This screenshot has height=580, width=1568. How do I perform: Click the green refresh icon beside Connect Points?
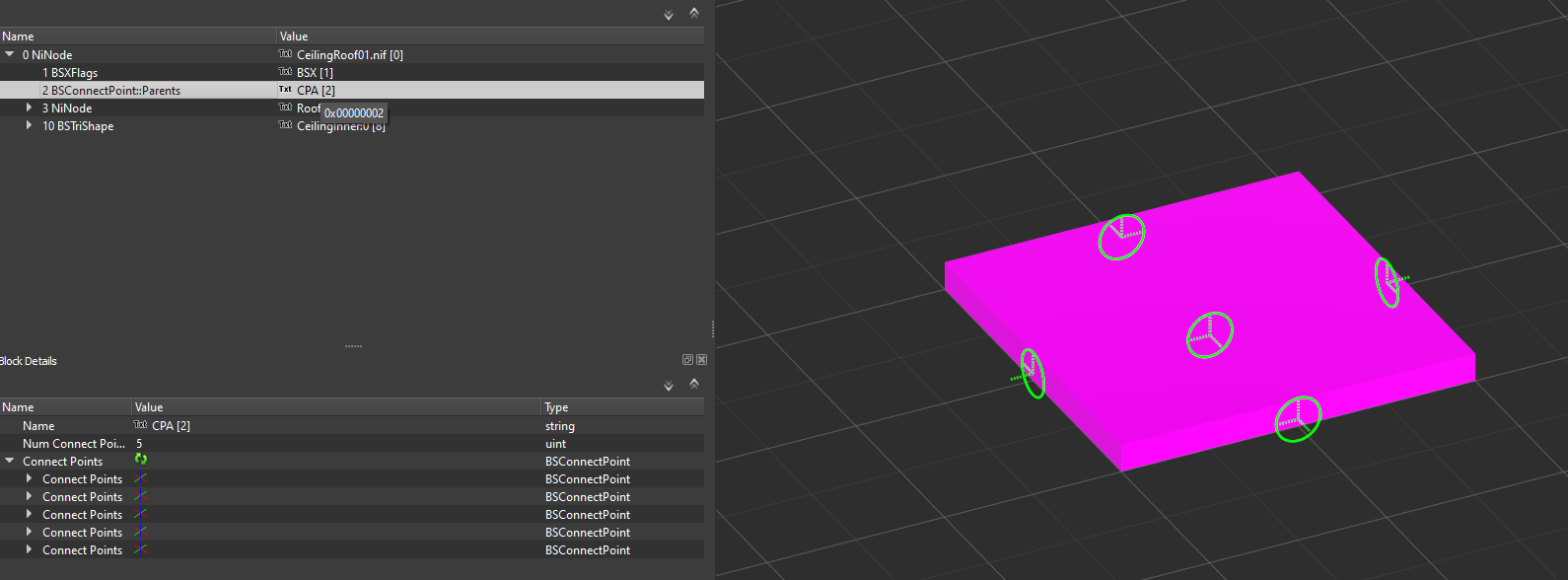141,460
